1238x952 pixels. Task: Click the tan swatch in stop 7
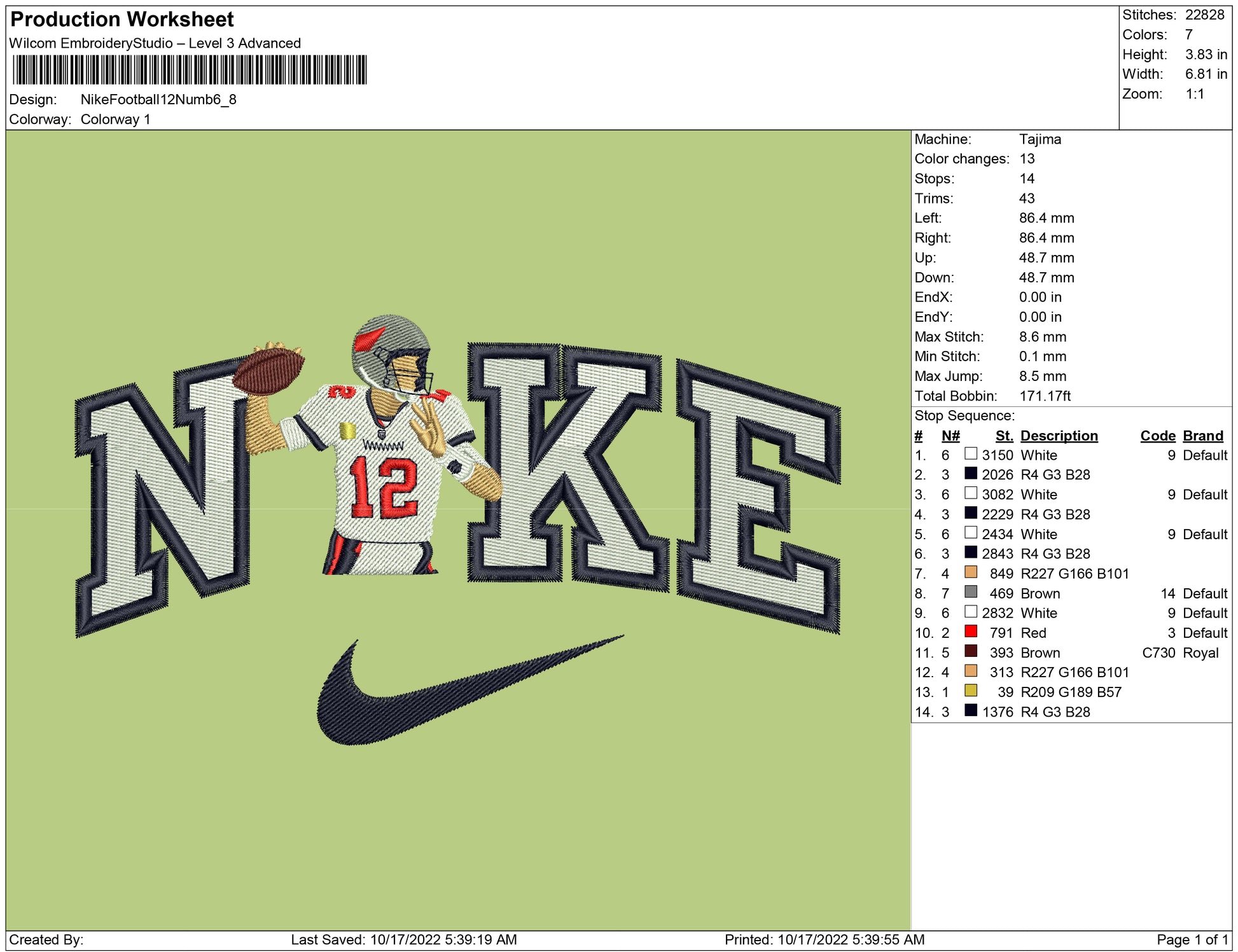point(970,572)
